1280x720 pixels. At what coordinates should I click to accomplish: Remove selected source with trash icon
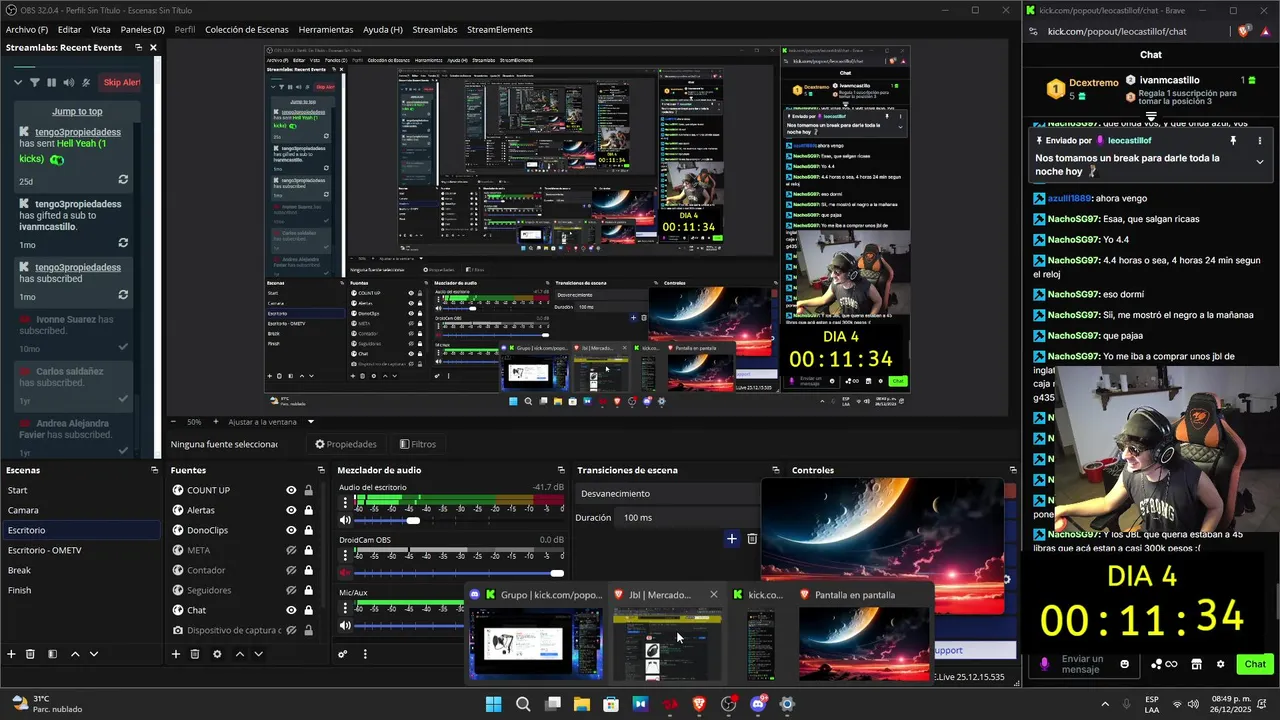(x=195, y=654)
